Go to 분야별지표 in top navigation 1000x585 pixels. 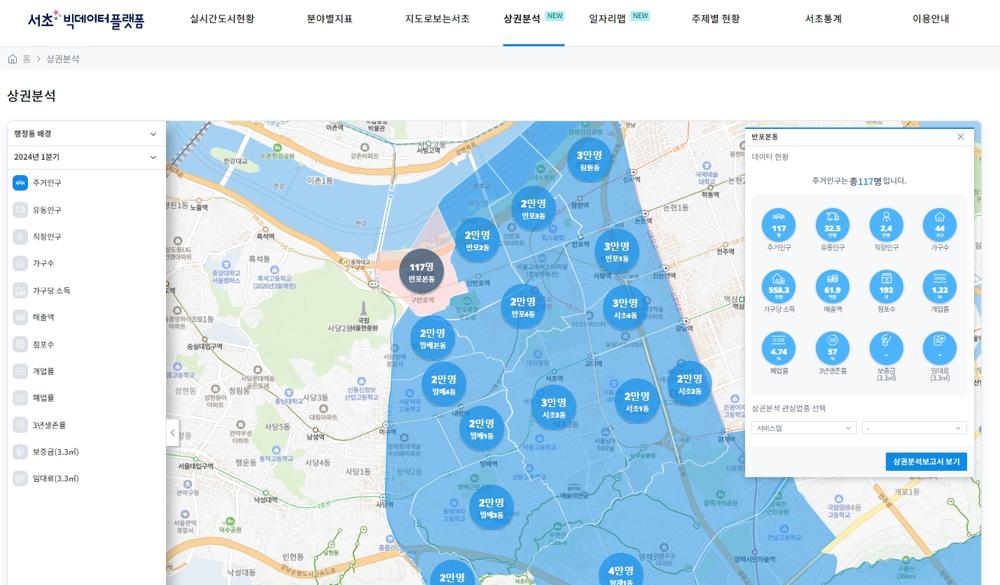(x=329, y=19)
